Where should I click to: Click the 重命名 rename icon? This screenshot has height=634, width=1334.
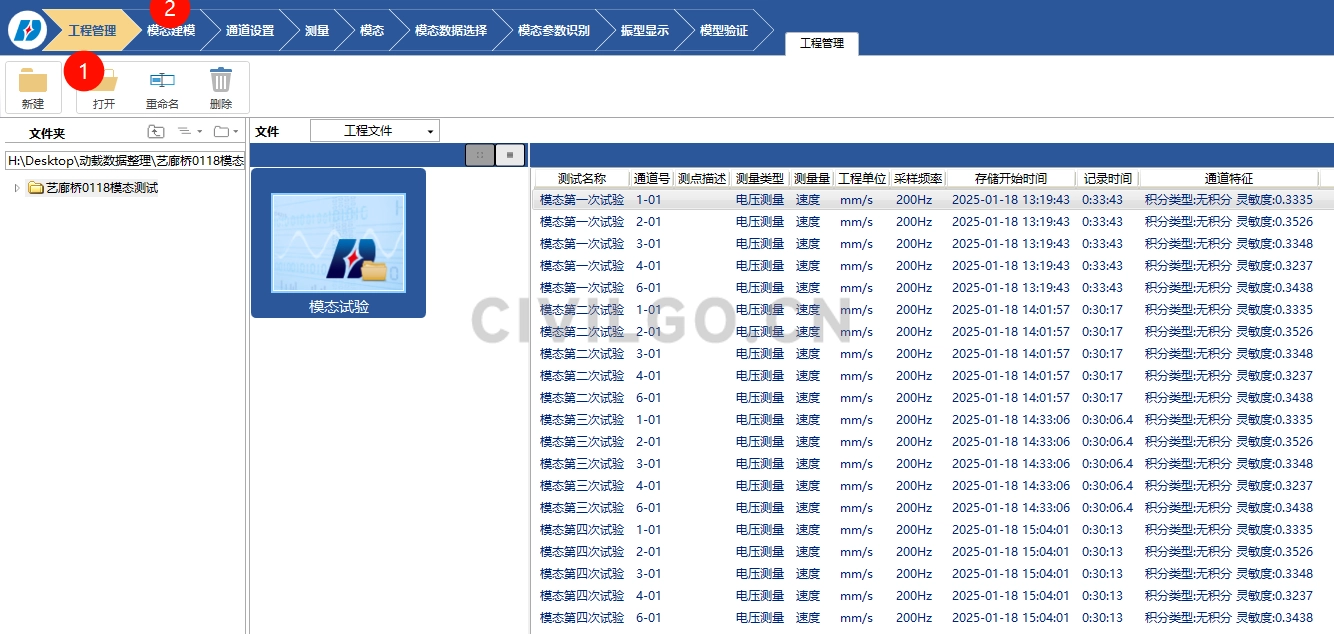tap(162, 81)
